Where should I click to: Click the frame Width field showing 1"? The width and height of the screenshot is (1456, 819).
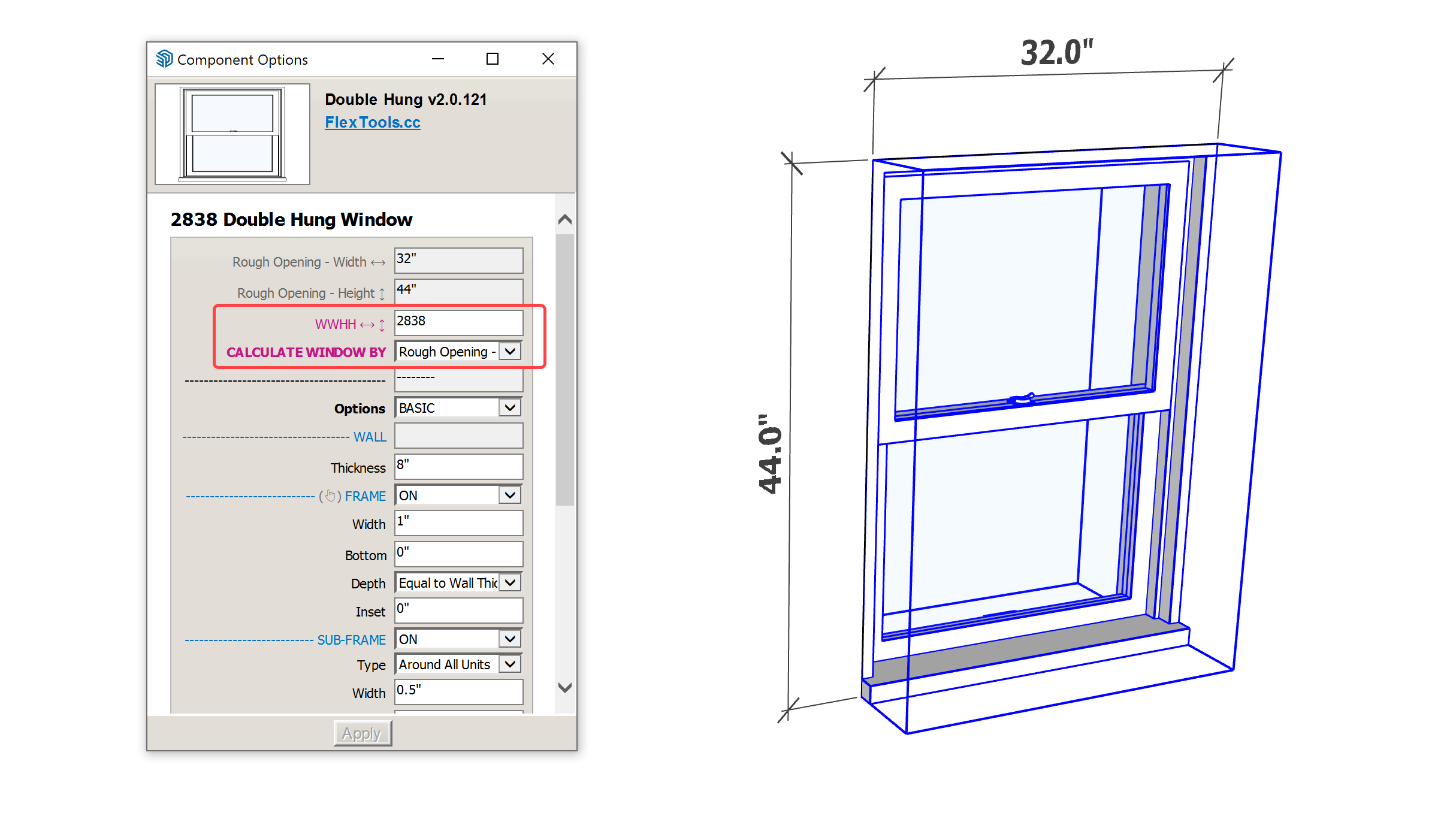coord(458,522)
